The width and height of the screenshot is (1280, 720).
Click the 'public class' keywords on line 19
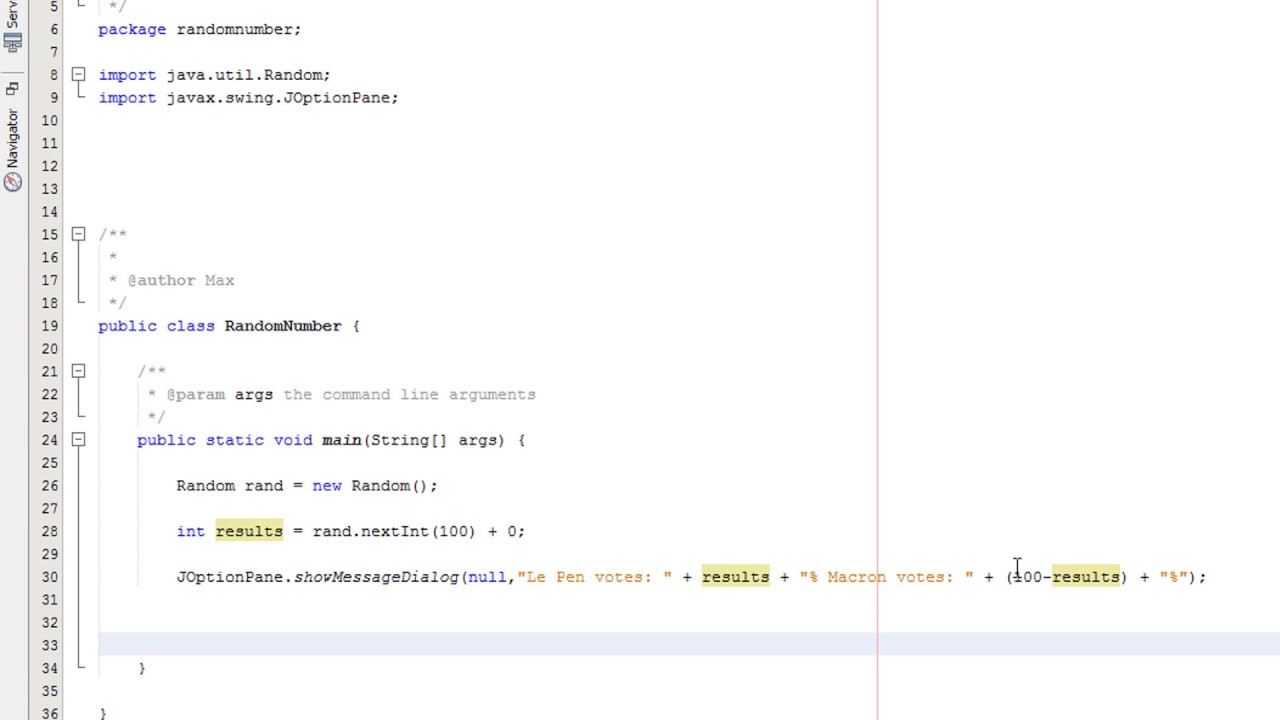[156, 326]
